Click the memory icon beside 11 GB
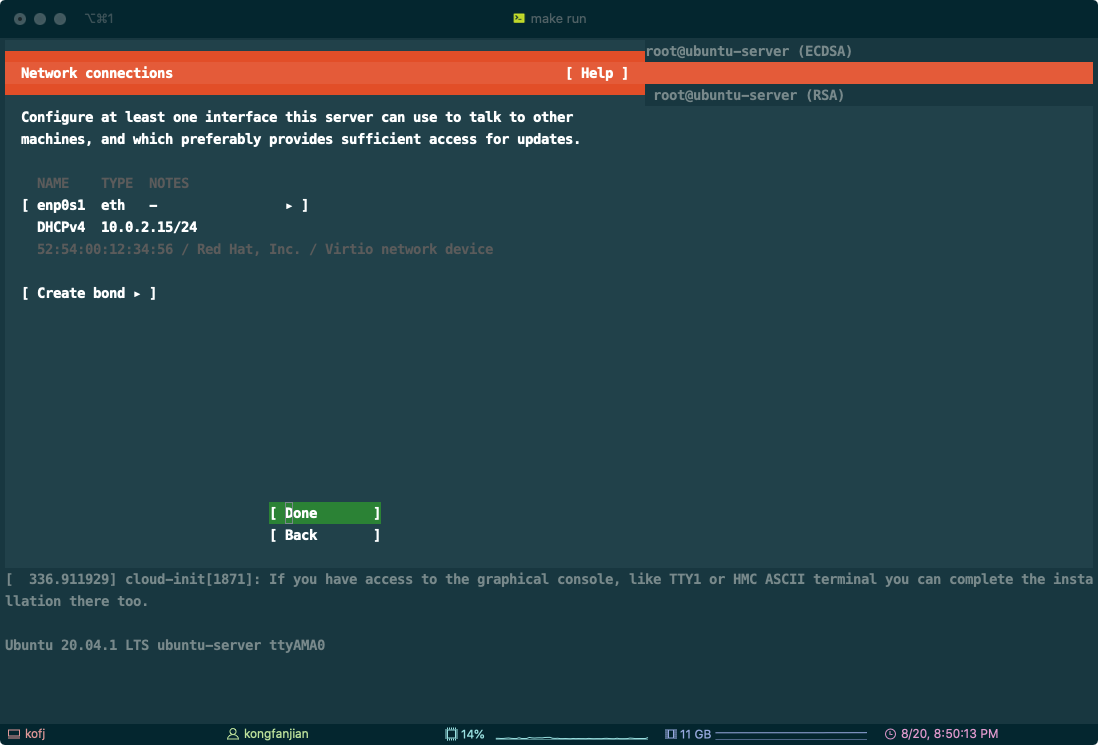This screenshot has width=1098, height=745. tap(670, 734)
